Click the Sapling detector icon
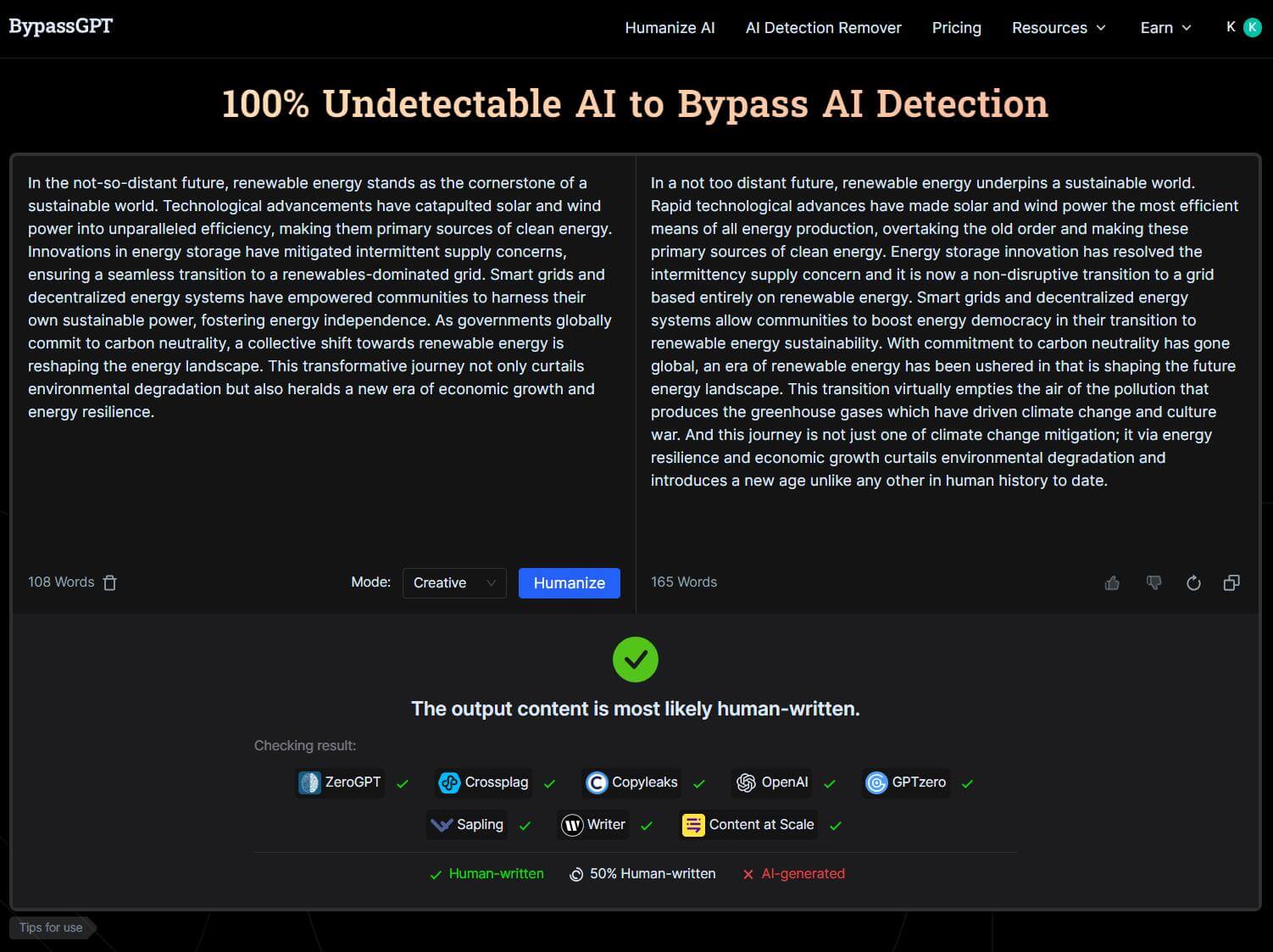Screen dimensions: 1273x952 click(x=440, y=824)
